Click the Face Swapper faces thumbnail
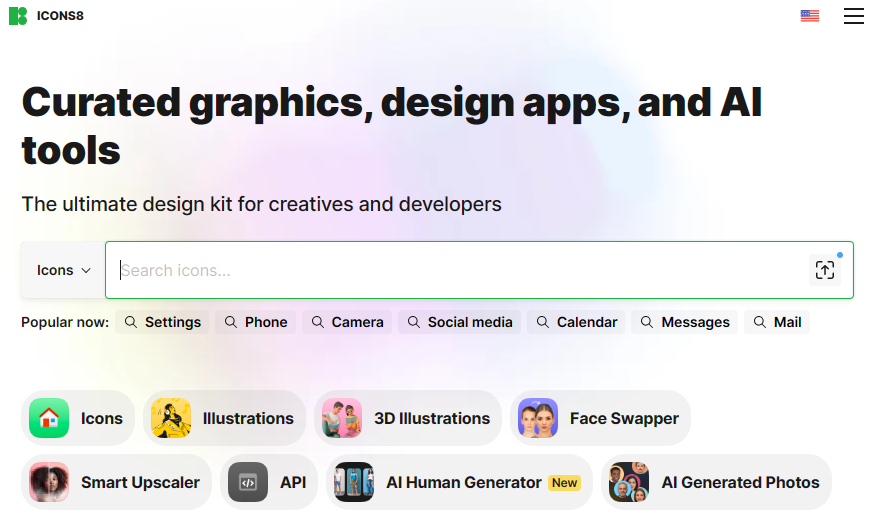This screenshot has width=877, height=517. coord(538,418)
